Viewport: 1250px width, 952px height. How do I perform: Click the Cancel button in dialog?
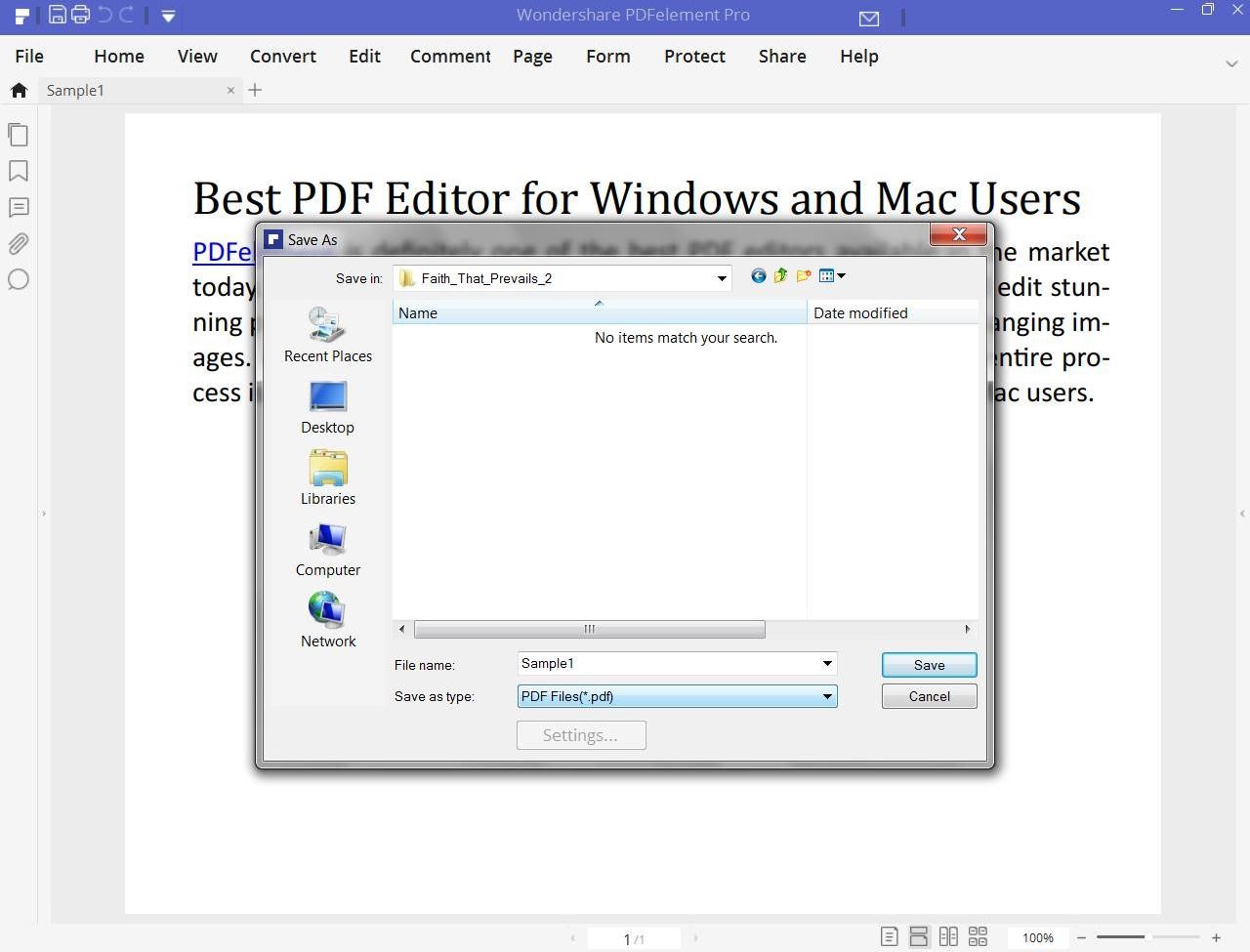929,696
